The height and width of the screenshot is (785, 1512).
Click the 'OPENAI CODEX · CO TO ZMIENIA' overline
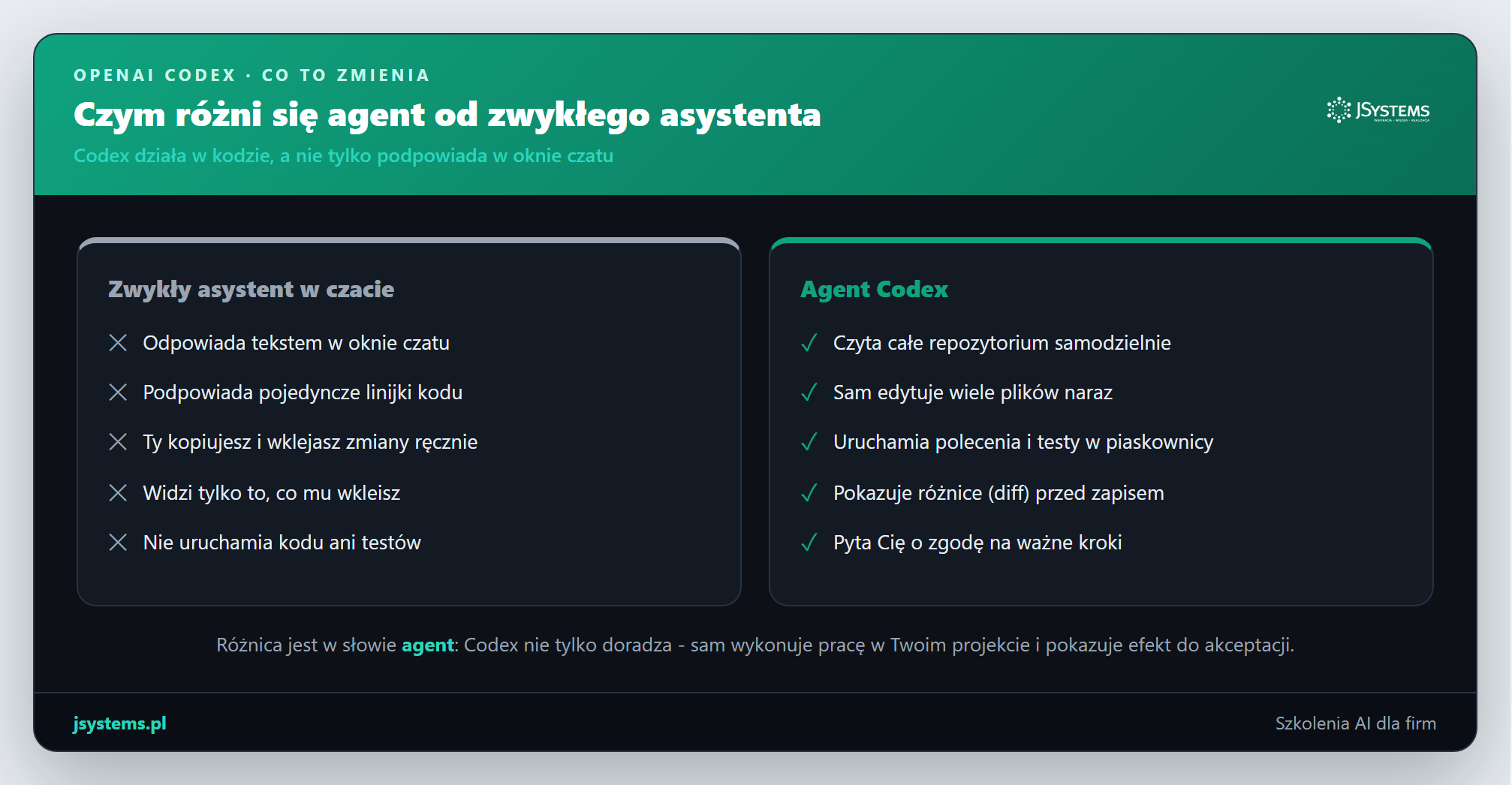point(251,75)
